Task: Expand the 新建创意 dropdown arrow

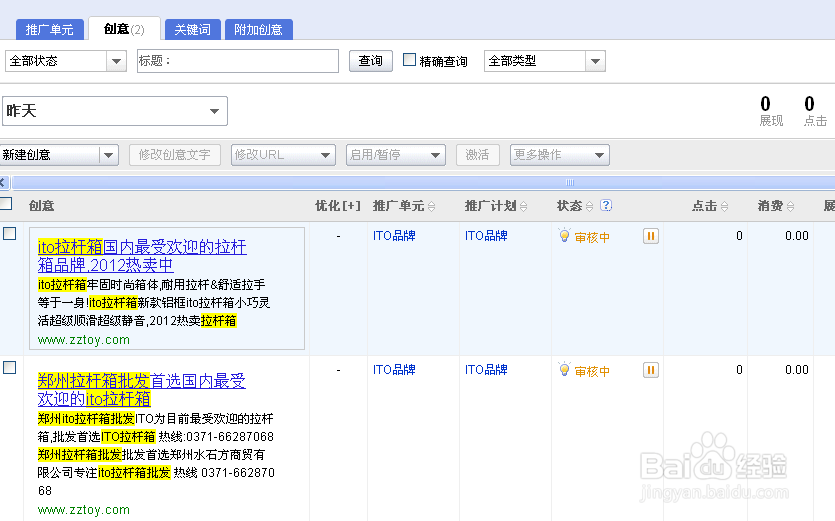Action: click(109, 155)
